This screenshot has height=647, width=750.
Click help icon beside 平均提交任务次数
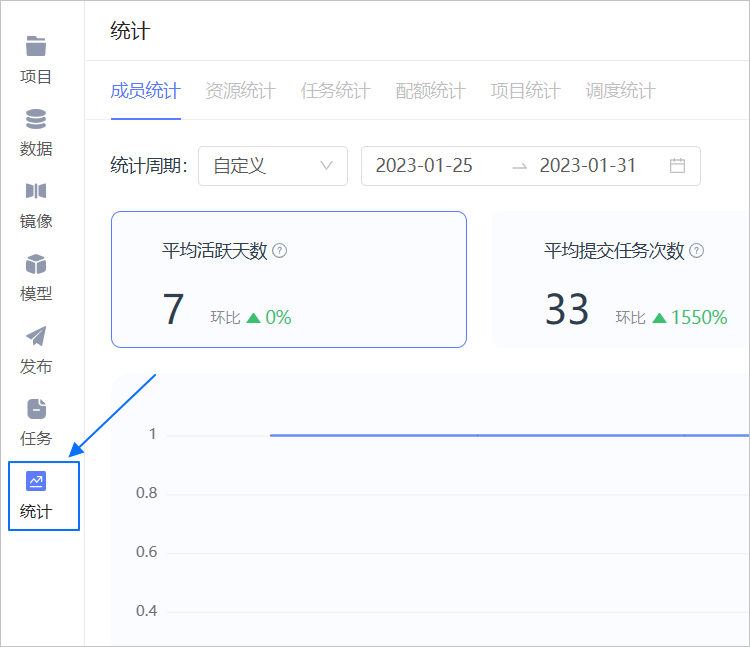coord(696,251)
